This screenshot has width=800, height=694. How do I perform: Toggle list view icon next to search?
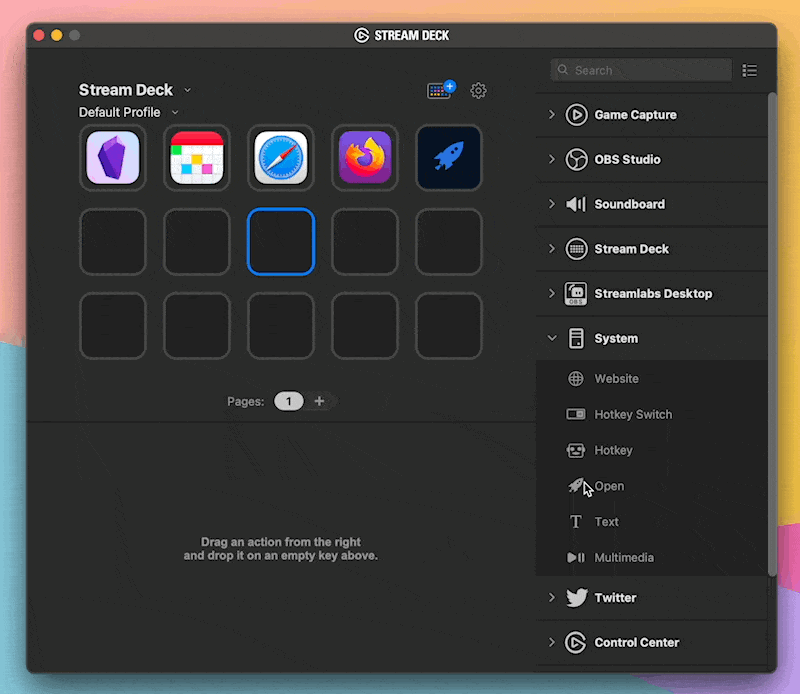pos(749,70)
